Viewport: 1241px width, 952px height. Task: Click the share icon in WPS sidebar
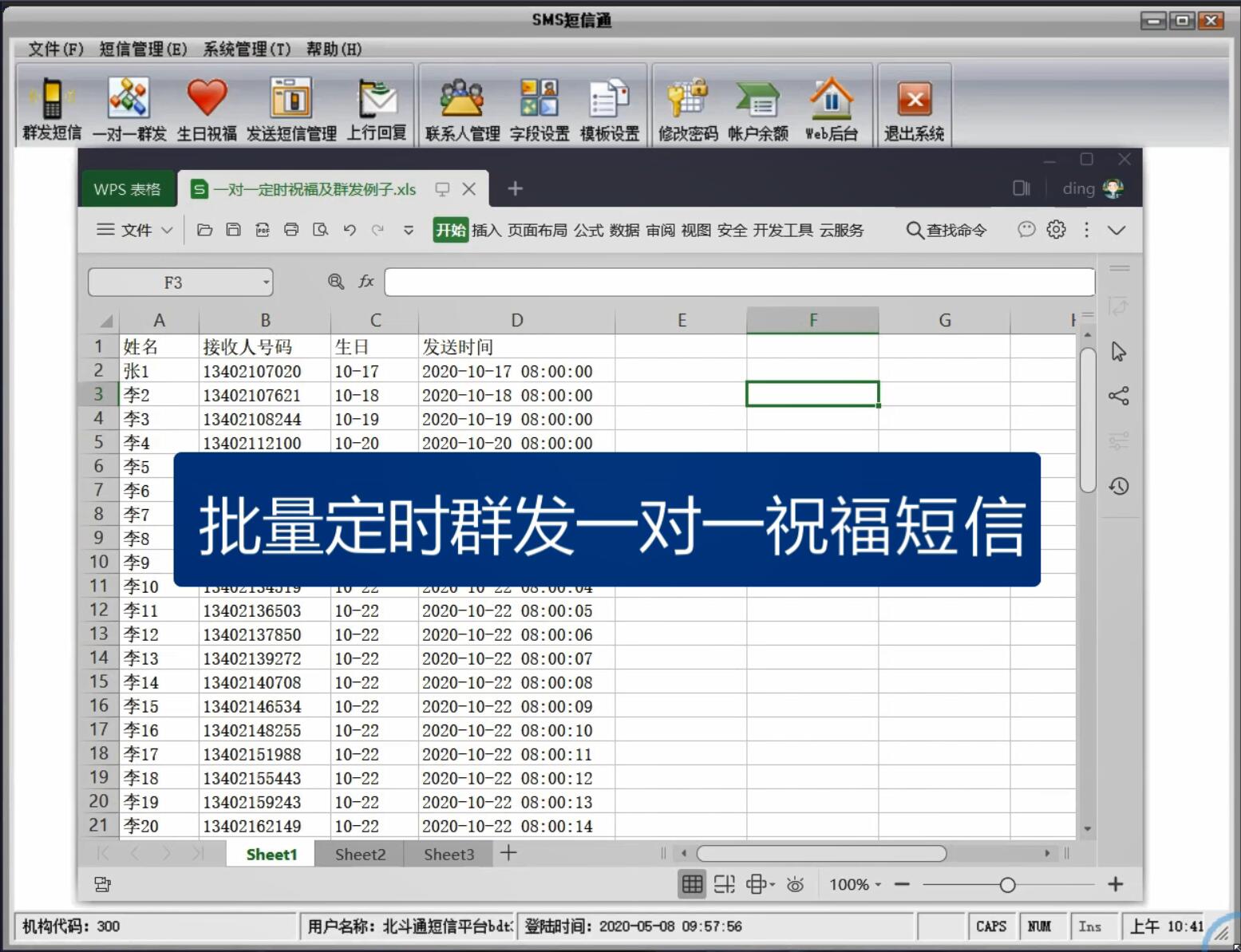coord(1119,396)
